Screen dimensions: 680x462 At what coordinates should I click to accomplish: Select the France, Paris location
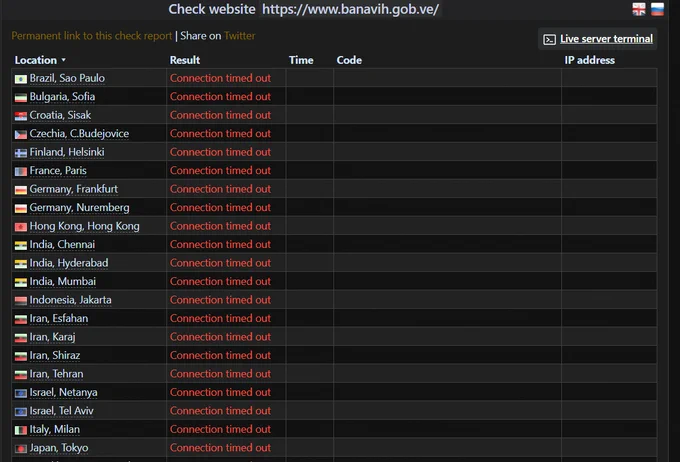coord(58,170)
